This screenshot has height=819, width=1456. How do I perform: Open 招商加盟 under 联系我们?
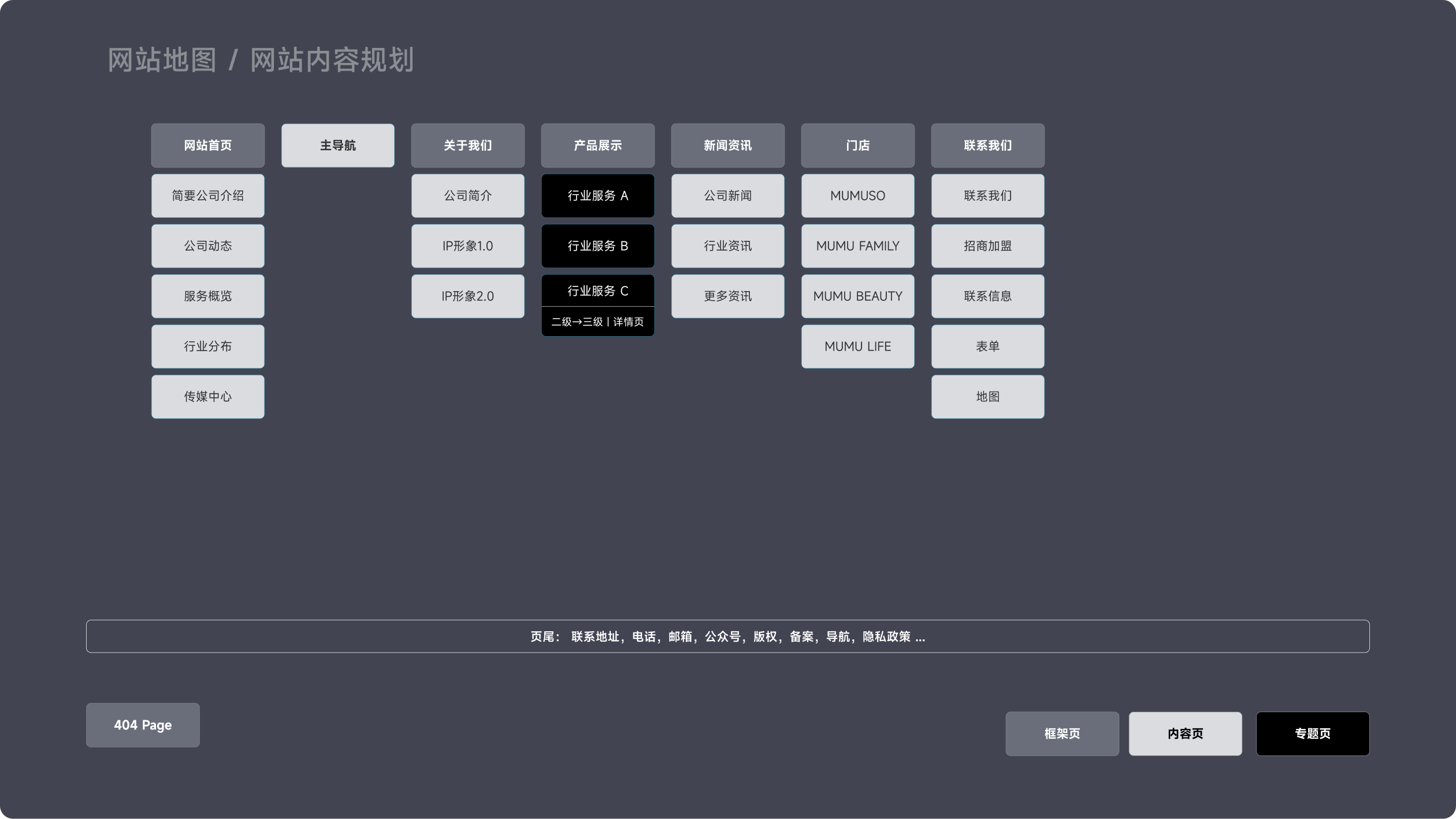(987, 246)
